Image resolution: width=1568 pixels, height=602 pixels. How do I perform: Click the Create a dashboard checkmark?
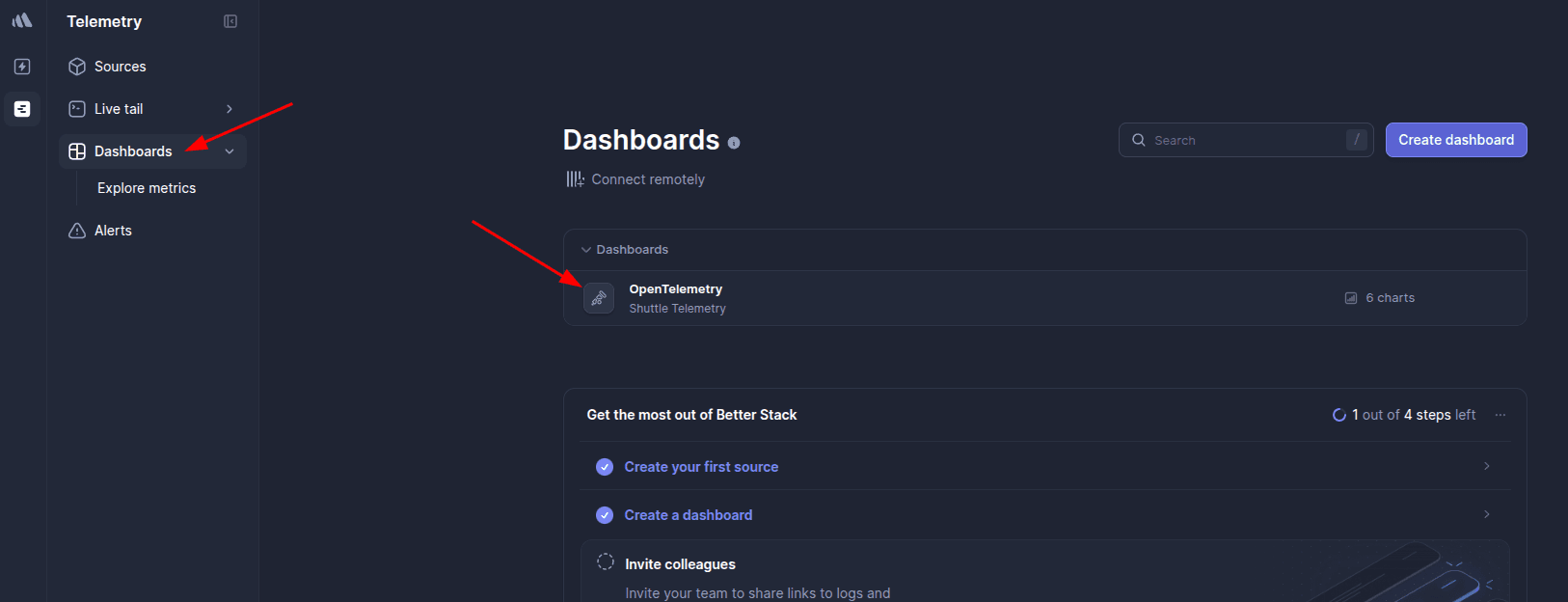(605, 515)
